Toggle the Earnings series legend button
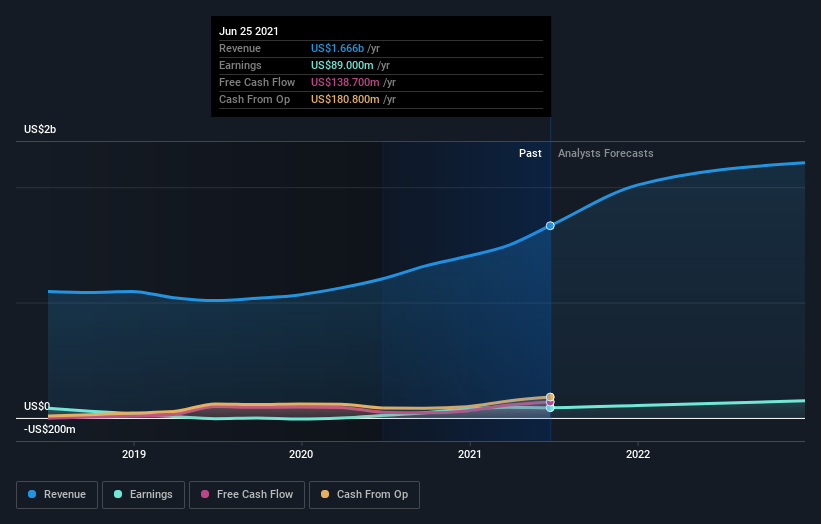821x524 pixels. click(x=143, y=495)
